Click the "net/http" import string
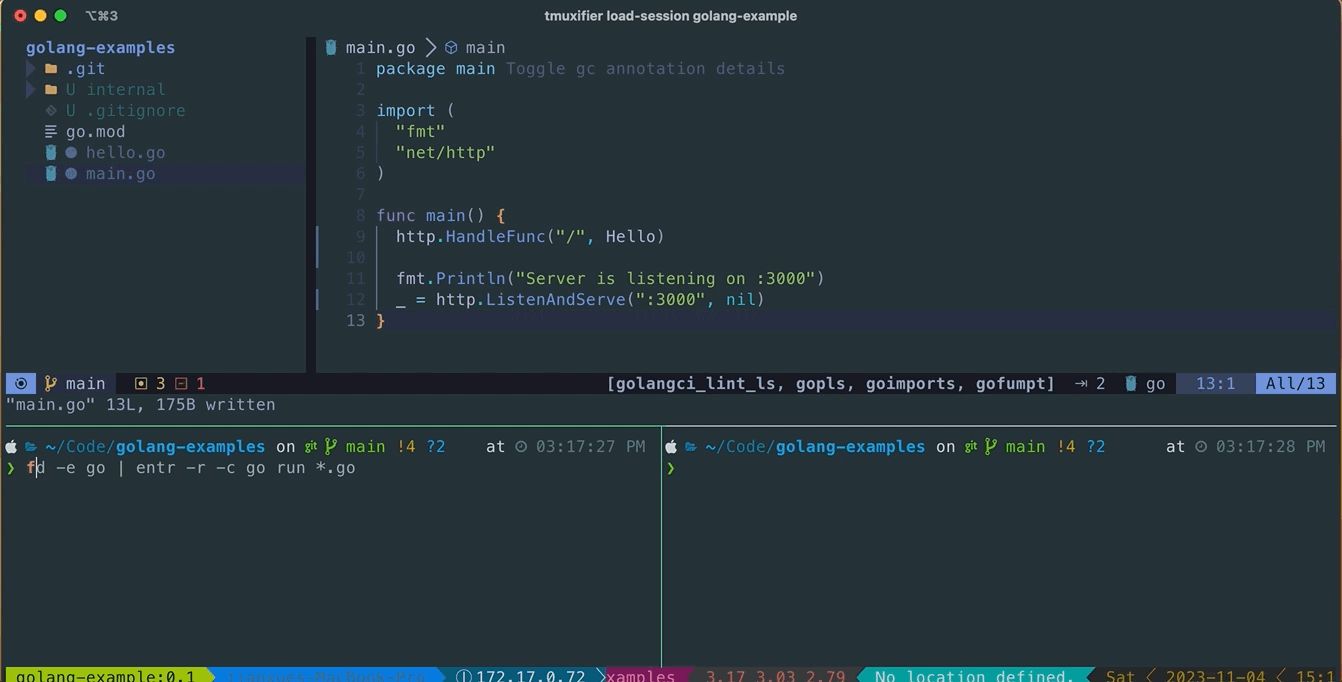 tap(445, 153)
